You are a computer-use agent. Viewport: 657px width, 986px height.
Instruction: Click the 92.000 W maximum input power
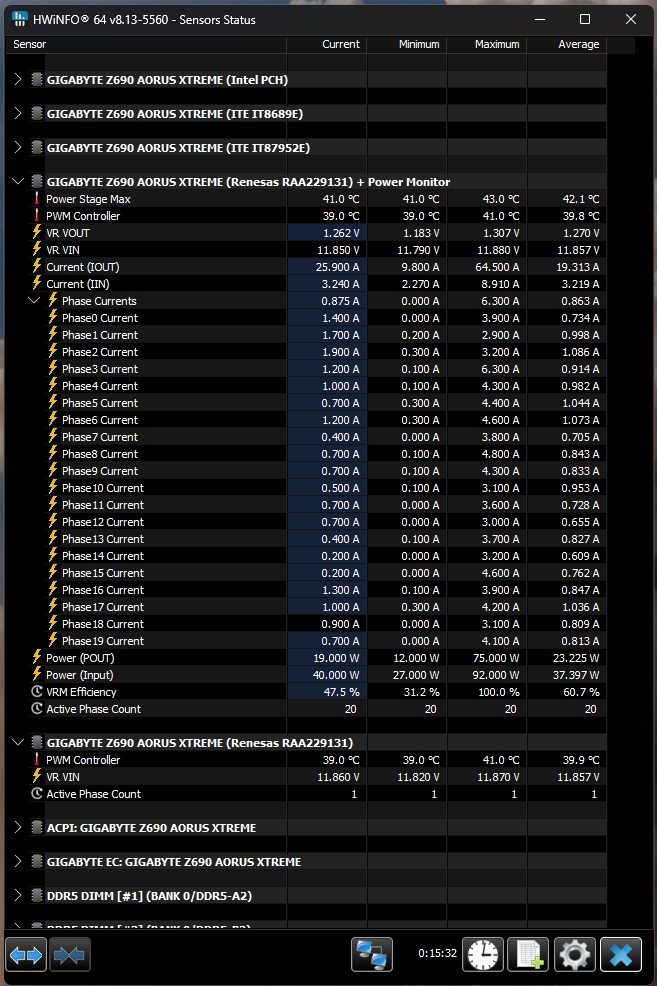coord(497,675)
